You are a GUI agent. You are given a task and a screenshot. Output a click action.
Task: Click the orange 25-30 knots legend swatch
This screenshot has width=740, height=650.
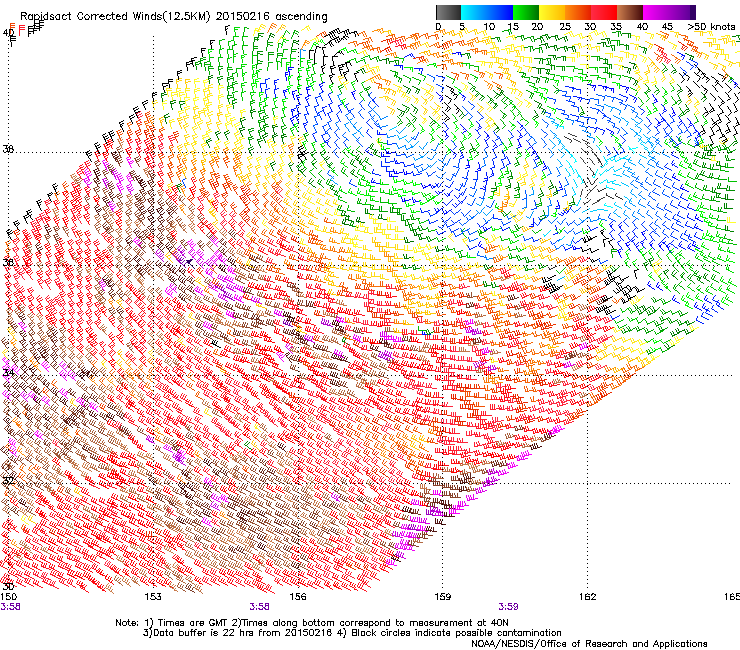click(578, 12)
